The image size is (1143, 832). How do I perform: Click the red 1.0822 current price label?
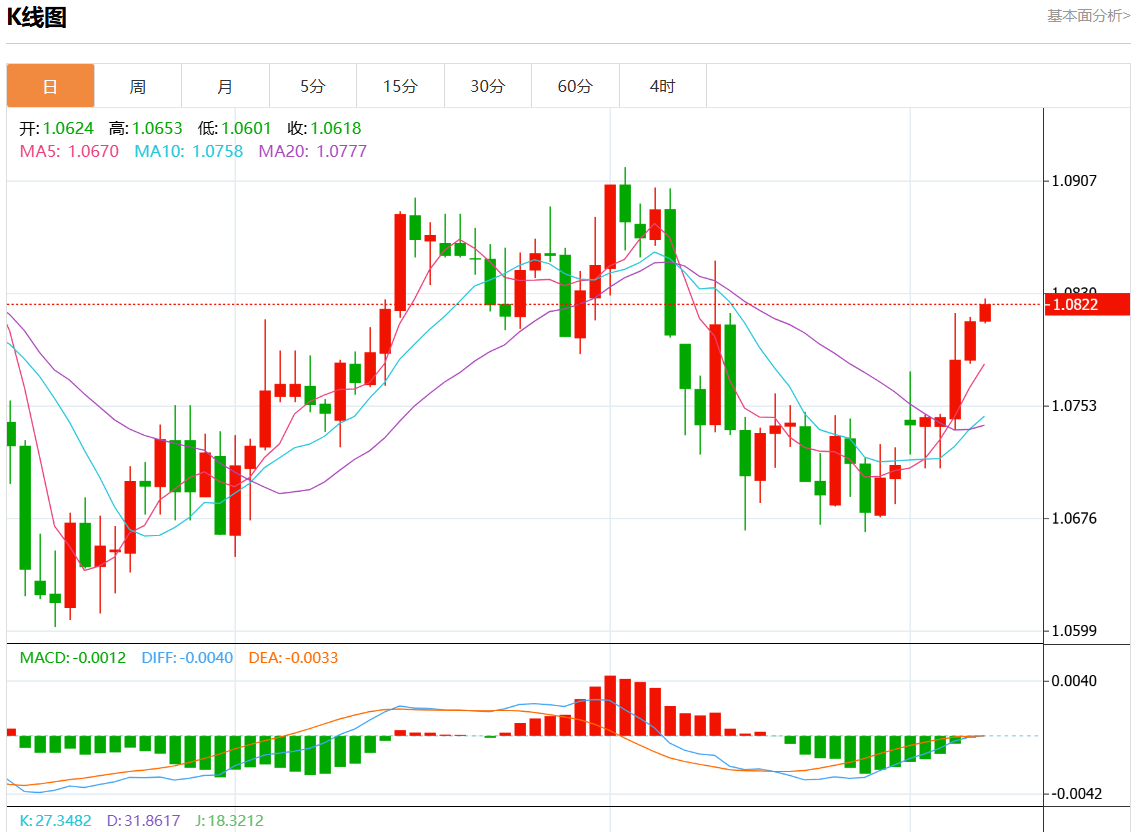tap(1088, 305)
